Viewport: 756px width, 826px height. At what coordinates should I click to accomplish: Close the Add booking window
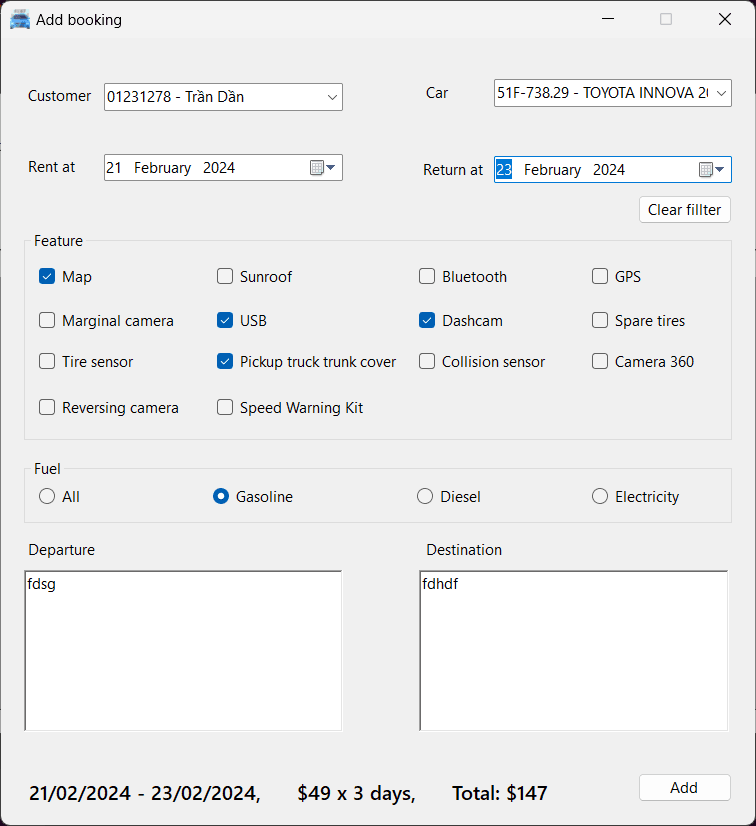(724, 19)
